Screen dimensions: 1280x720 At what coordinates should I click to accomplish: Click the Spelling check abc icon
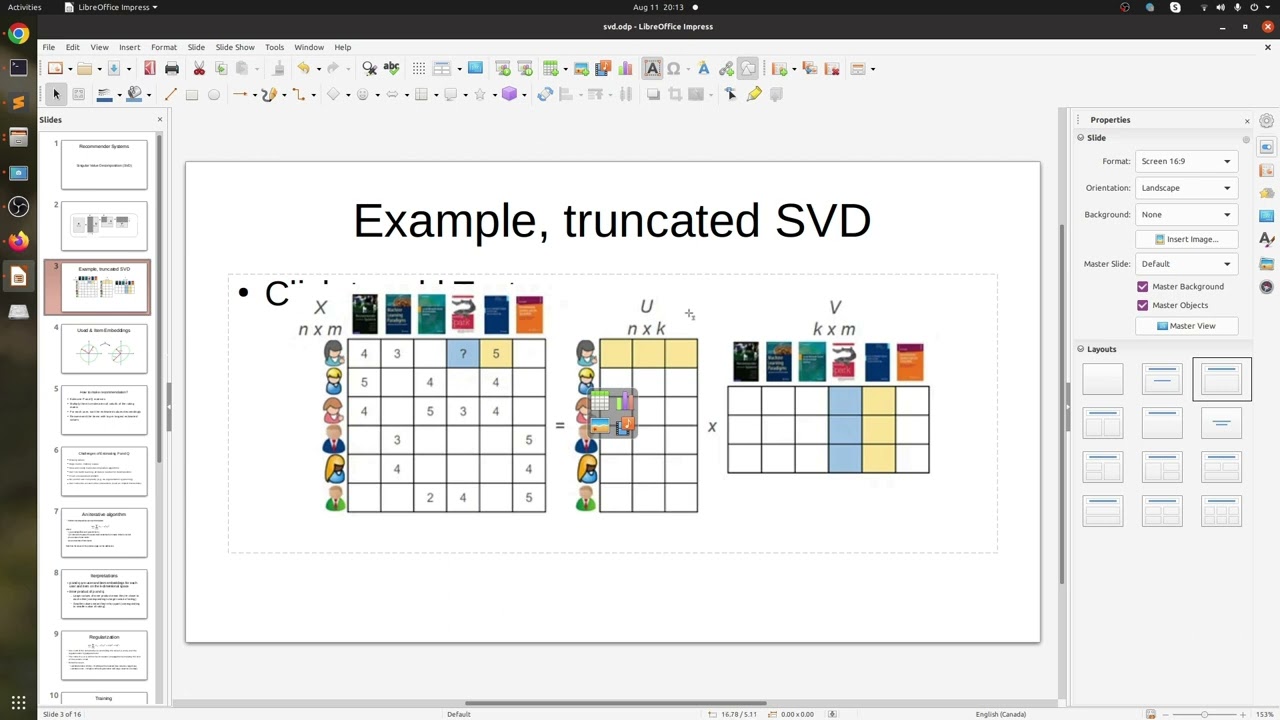(x=391, y=68)
